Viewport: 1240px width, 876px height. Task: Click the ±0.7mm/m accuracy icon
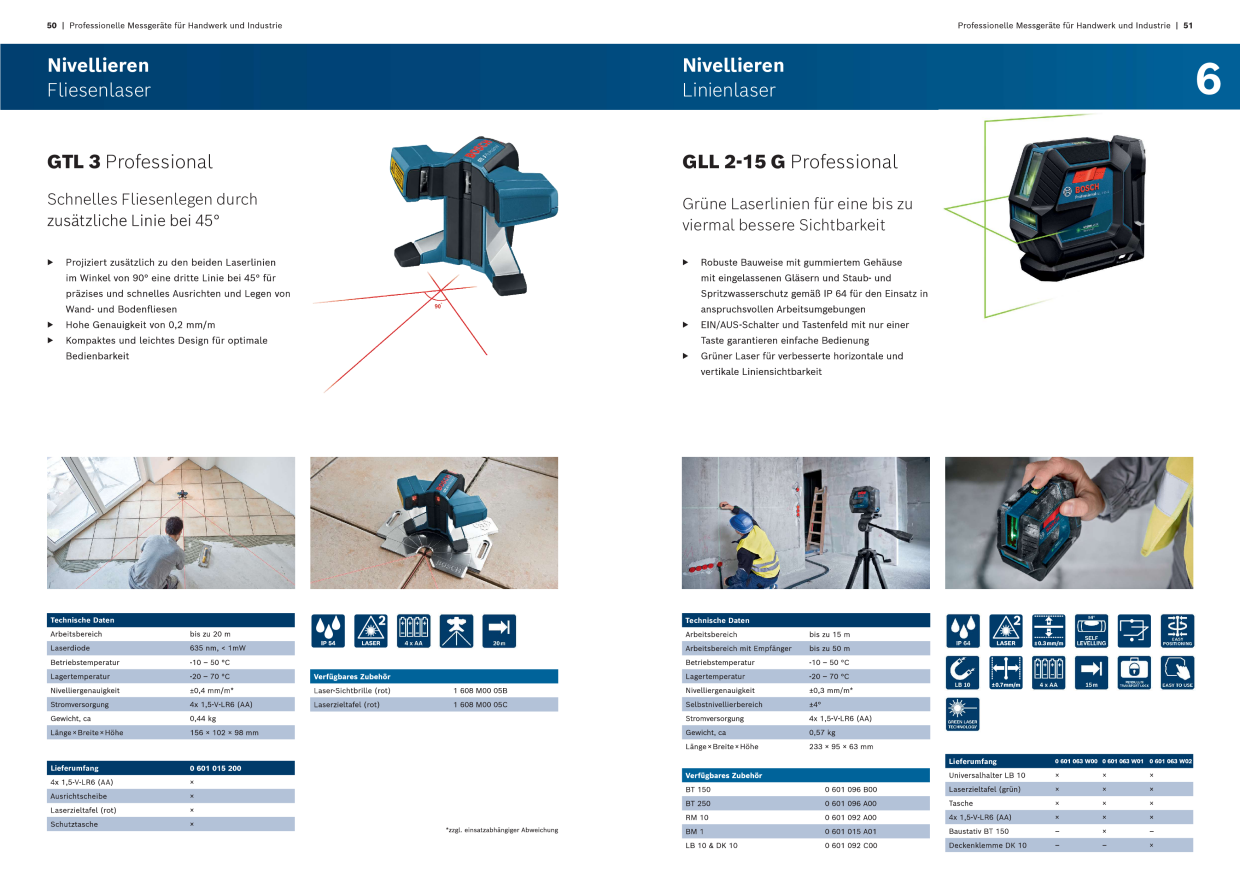[1005, 673]
